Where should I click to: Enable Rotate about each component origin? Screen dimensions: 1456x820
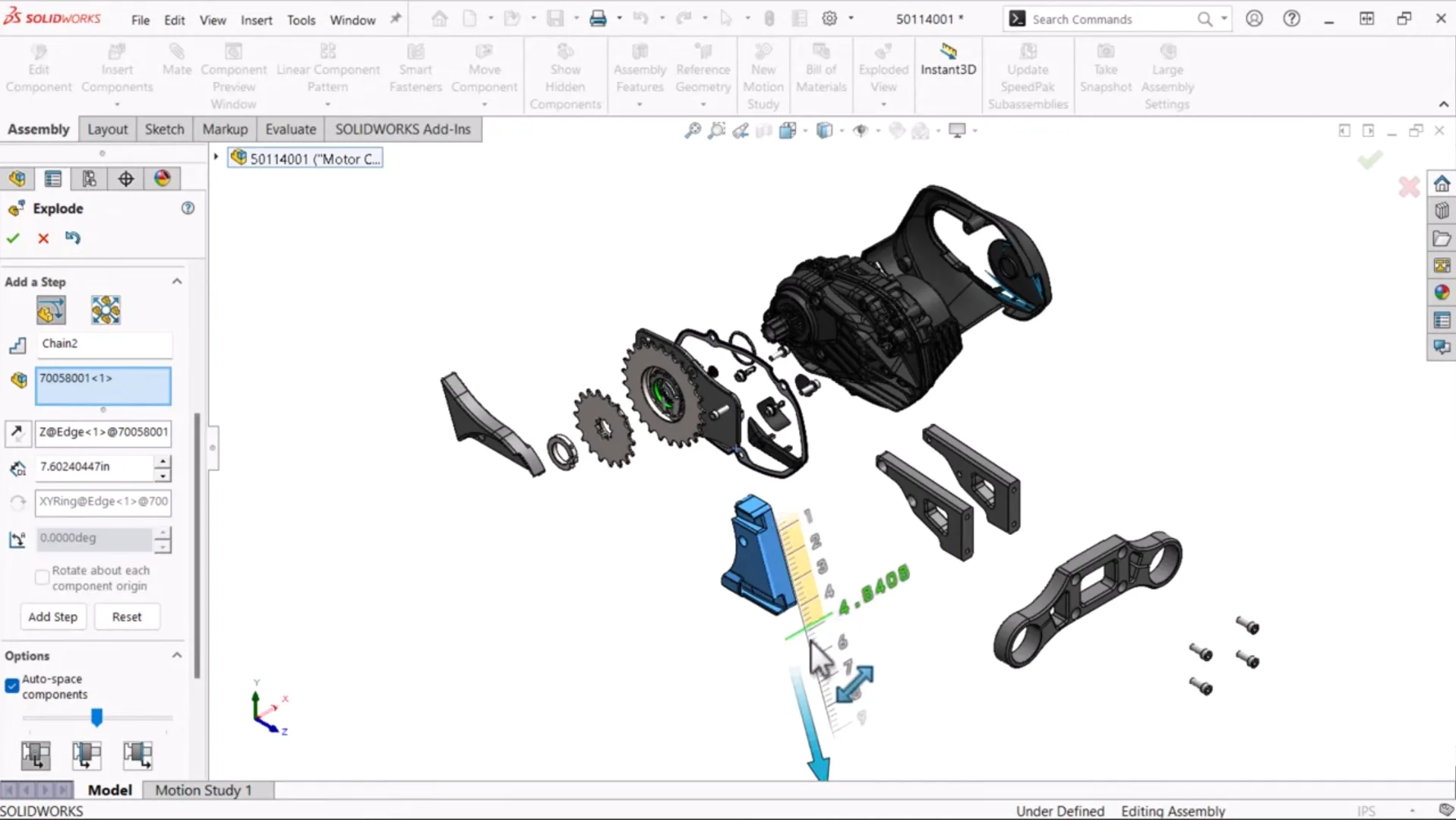(43, 578)
